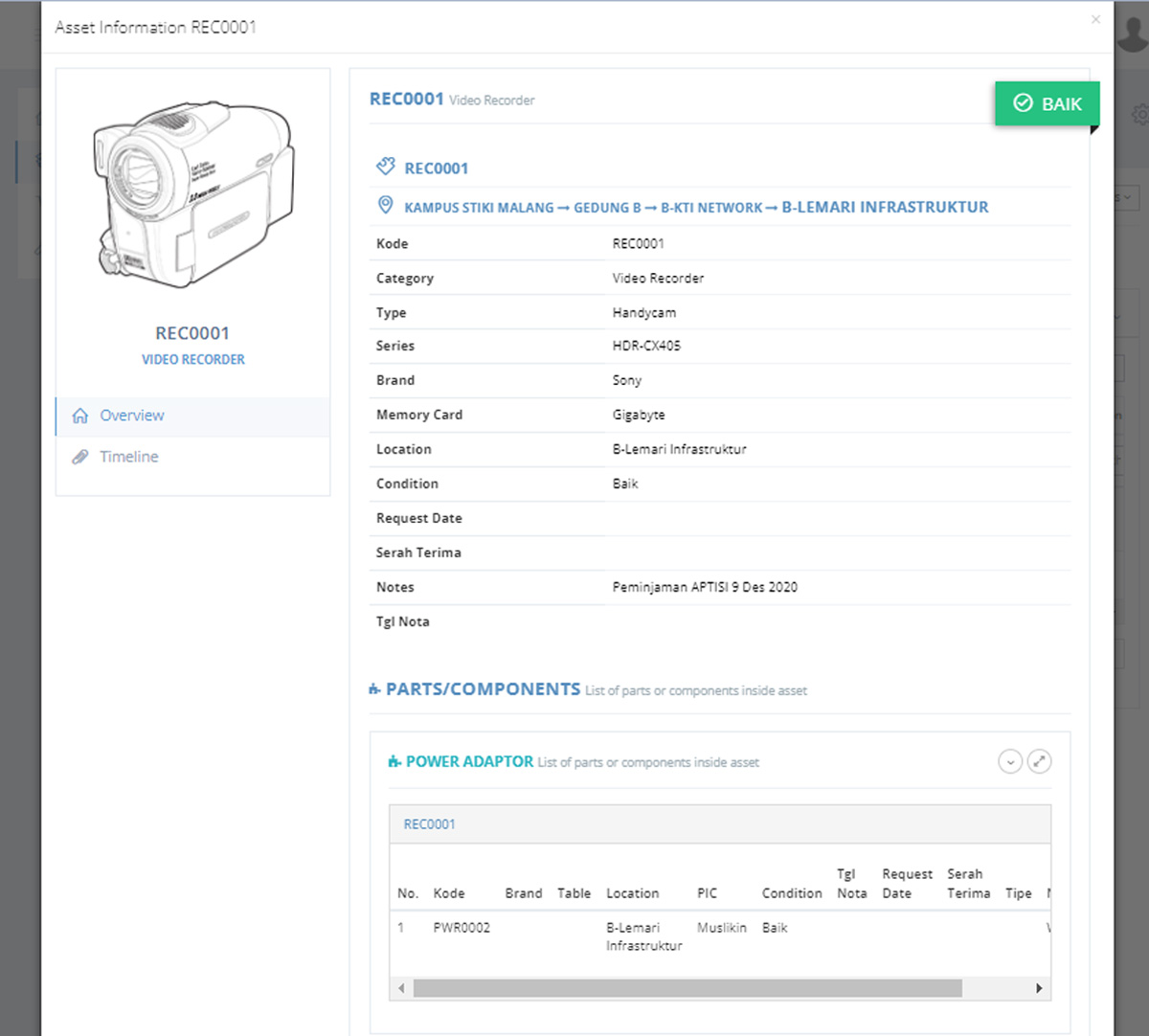Close the Asset Information dialog
Screen dimensions: 1149x1036
click(x=1095, y=19)
